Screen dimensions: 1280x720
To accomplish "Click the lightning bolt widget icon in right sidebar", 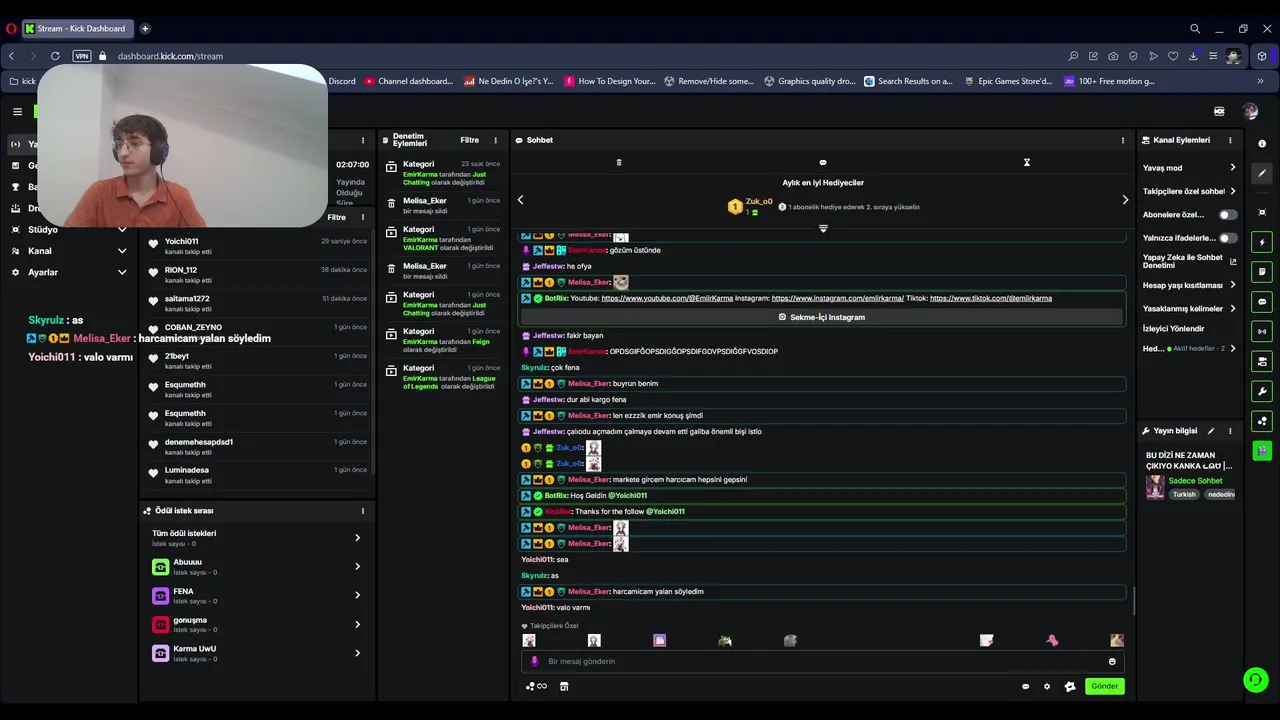I will (x=1262, y=242).
